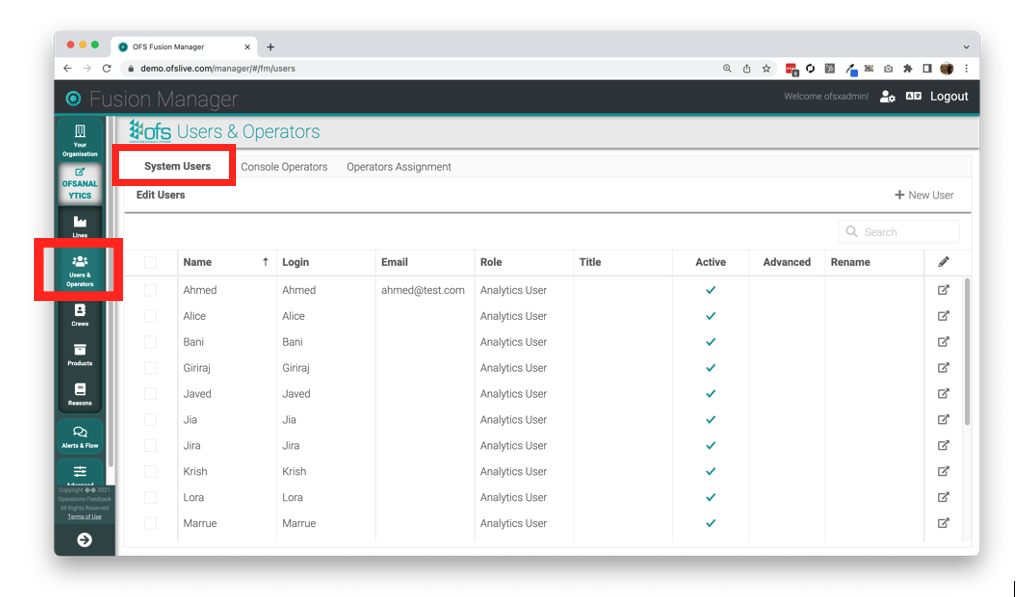1023x597 pixels.
Task: Switch to the Console Operators tab
Action: click(285, 167)
